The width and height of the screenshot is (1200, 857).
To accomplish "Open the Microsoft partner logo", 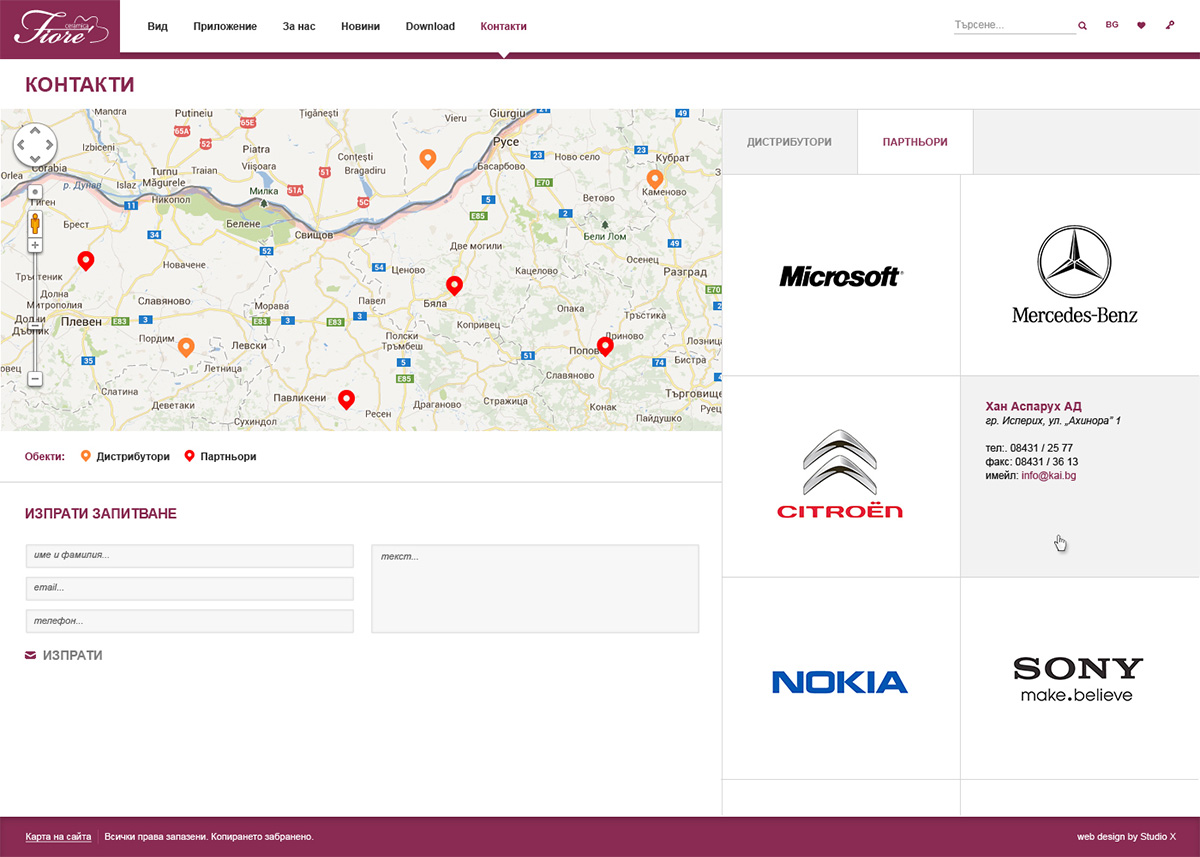I will [x=841, y=276].
